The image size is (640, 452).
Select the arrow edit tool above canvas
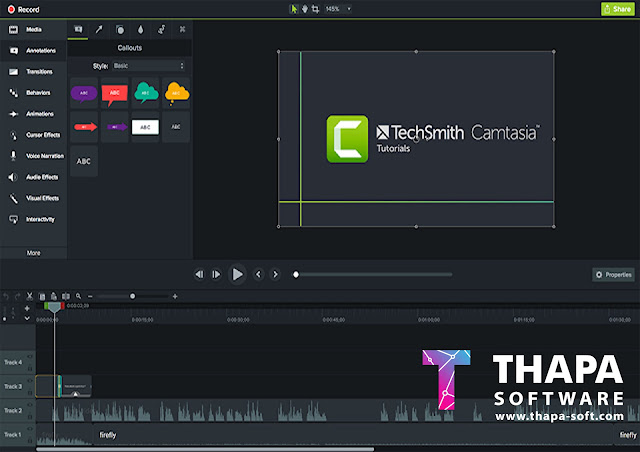pyautogui.click(x=293, y=9)
